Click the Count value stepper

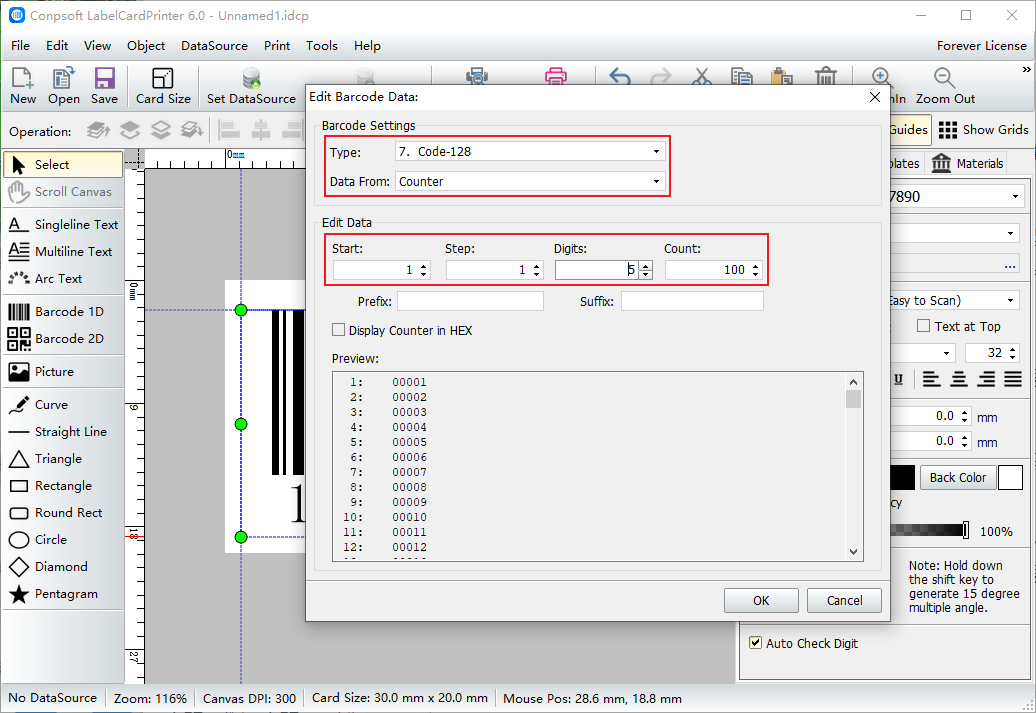click(756, 270)
